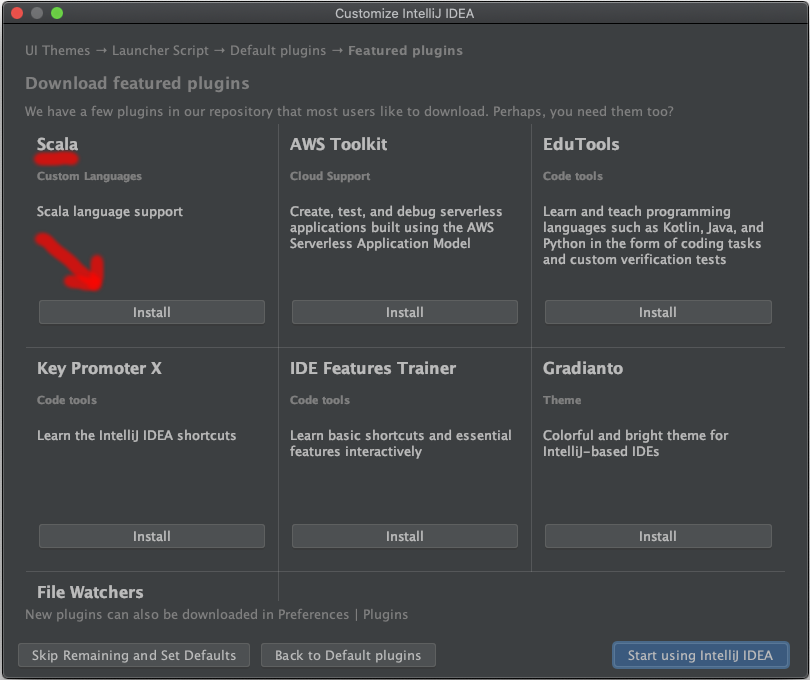
Task: Minimize the window with yellow button
Action: 37,13
